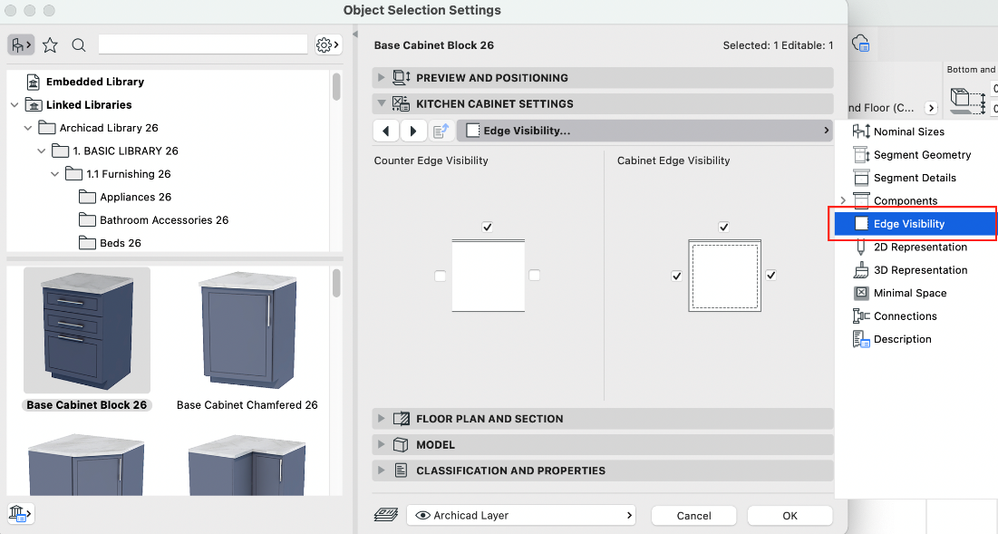This screenshot has height=534, width=998.
Task: Click the library tree scrollbar
Action: coord(336,87)
